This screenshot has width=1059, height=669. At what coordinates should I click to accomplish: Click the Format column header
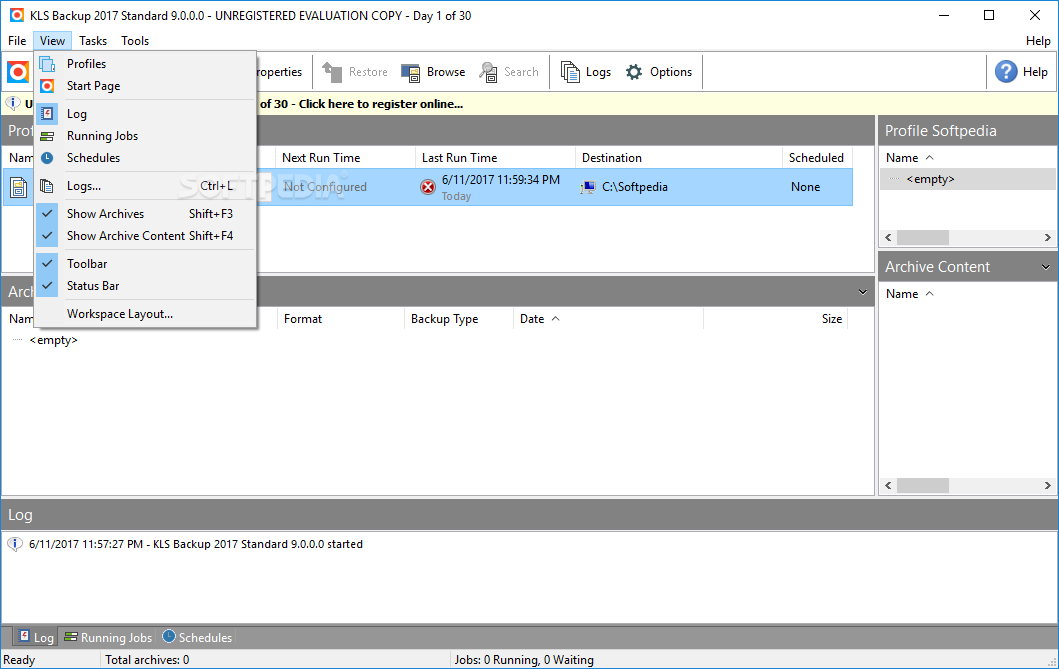340,319
